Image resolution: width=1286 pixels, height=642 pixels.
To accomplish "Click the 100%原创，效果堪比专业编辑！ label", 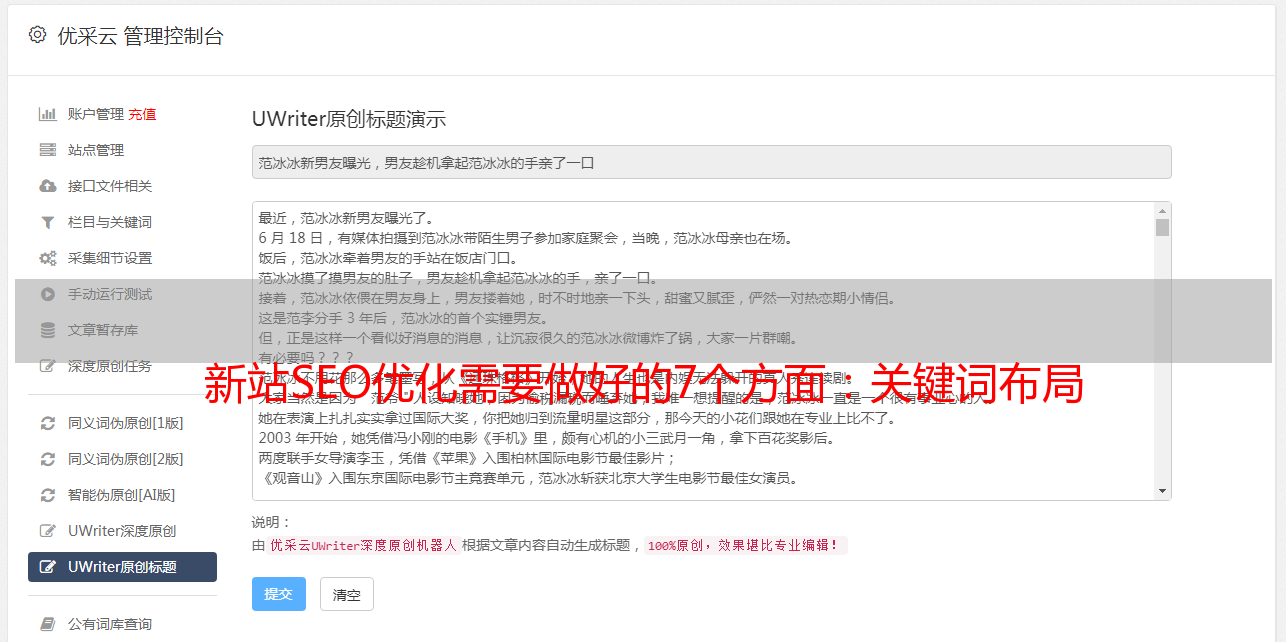I will (x=745, y=546).
